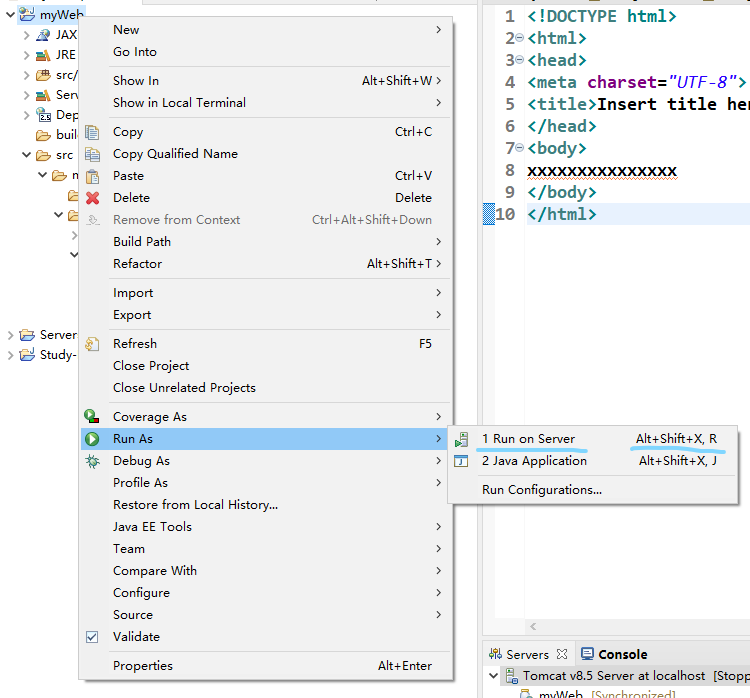Click the JAX web services icon
This screenshot has height=698, width=750.
pyautogui.click(x=43, y=35)
